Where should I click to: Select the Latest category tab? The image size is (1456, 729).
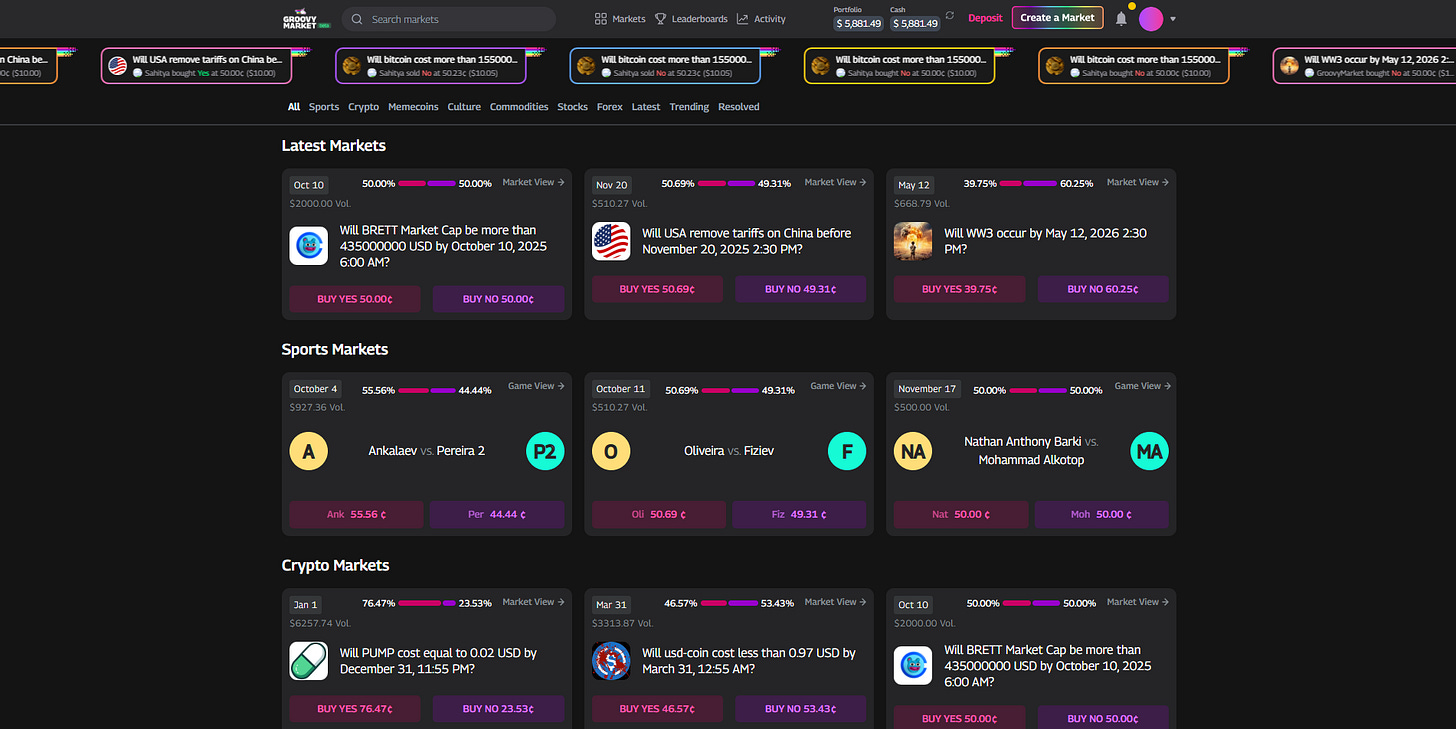pyautogui.click(x=646, y=107)
